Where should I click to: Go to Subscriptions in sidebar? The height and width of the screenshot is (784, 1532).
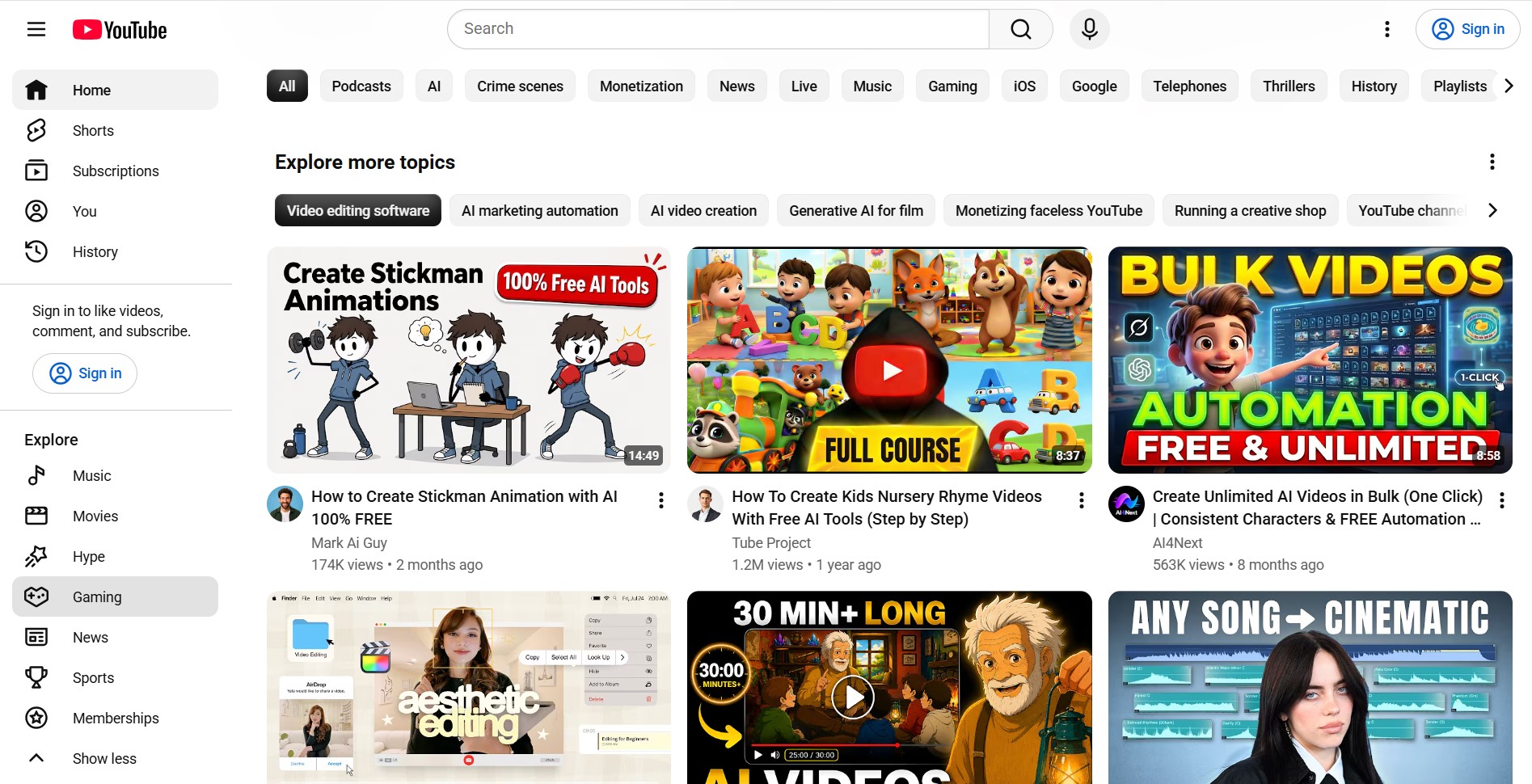115,171
